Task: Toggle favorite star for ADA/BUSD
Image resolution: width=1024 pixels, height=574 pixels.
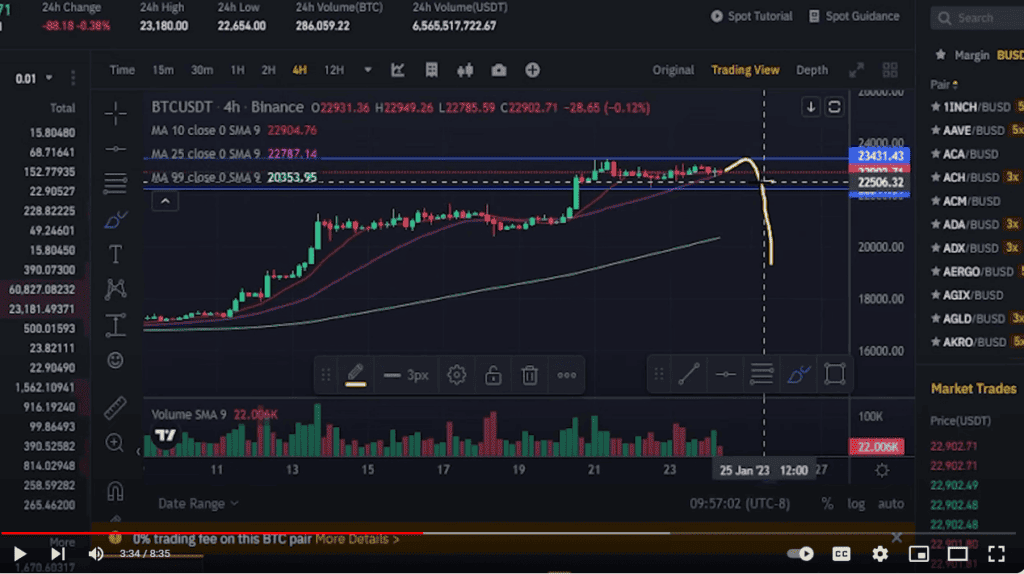Action: pyautogui.click(x=935, y=225)
